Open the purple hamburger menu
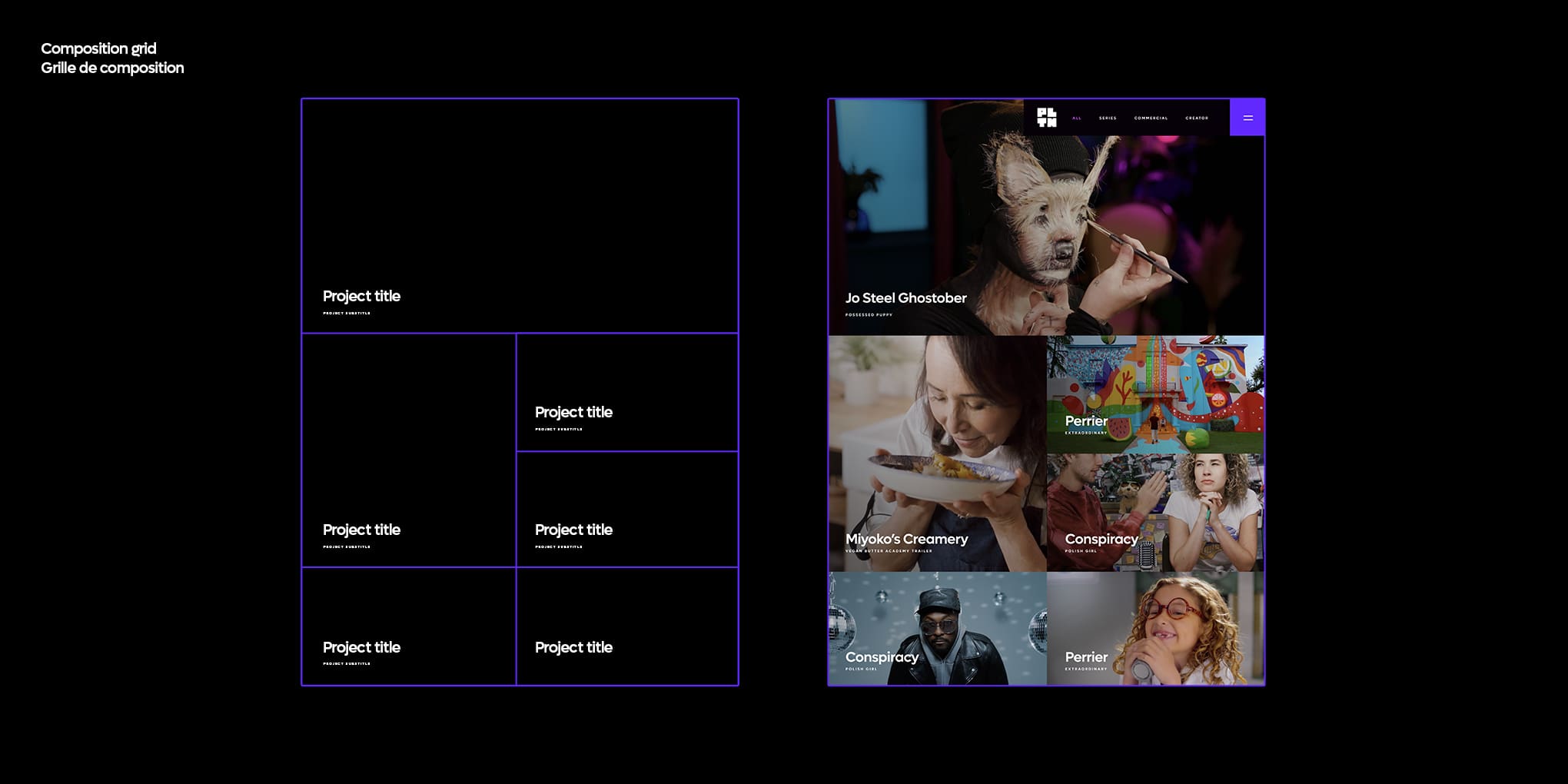Screen dimensions: 1568x784 [x=1247, y=118]
